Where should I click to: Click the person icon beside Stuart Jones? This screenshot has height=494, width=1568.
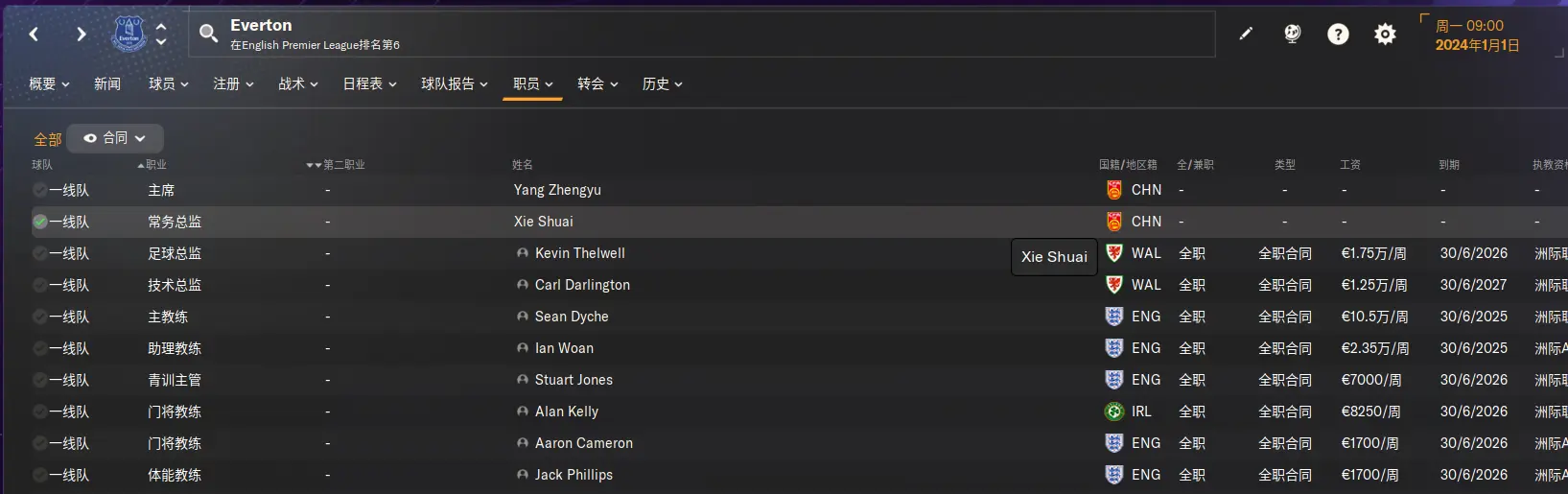(523, 380)
